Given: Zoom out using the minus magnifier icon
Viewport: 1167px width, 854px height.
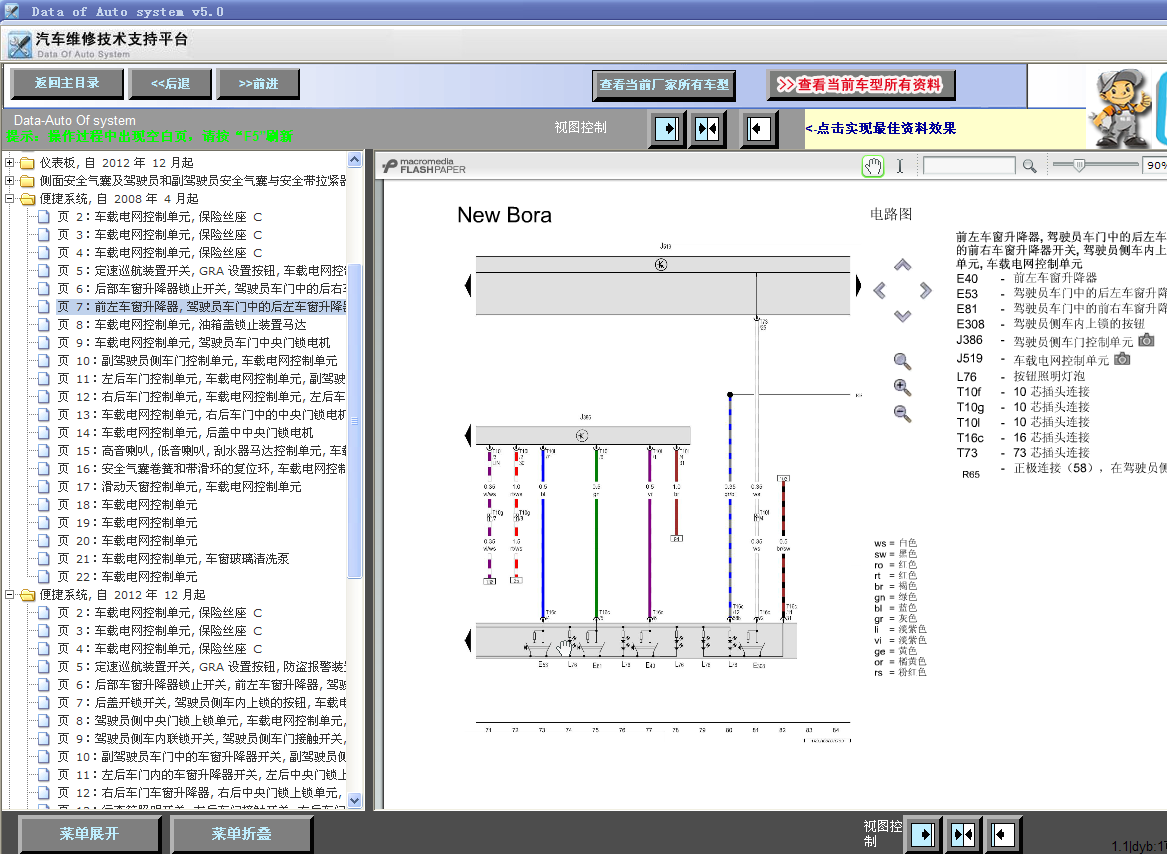Looking at the screenshot, I should pos(902,414).
